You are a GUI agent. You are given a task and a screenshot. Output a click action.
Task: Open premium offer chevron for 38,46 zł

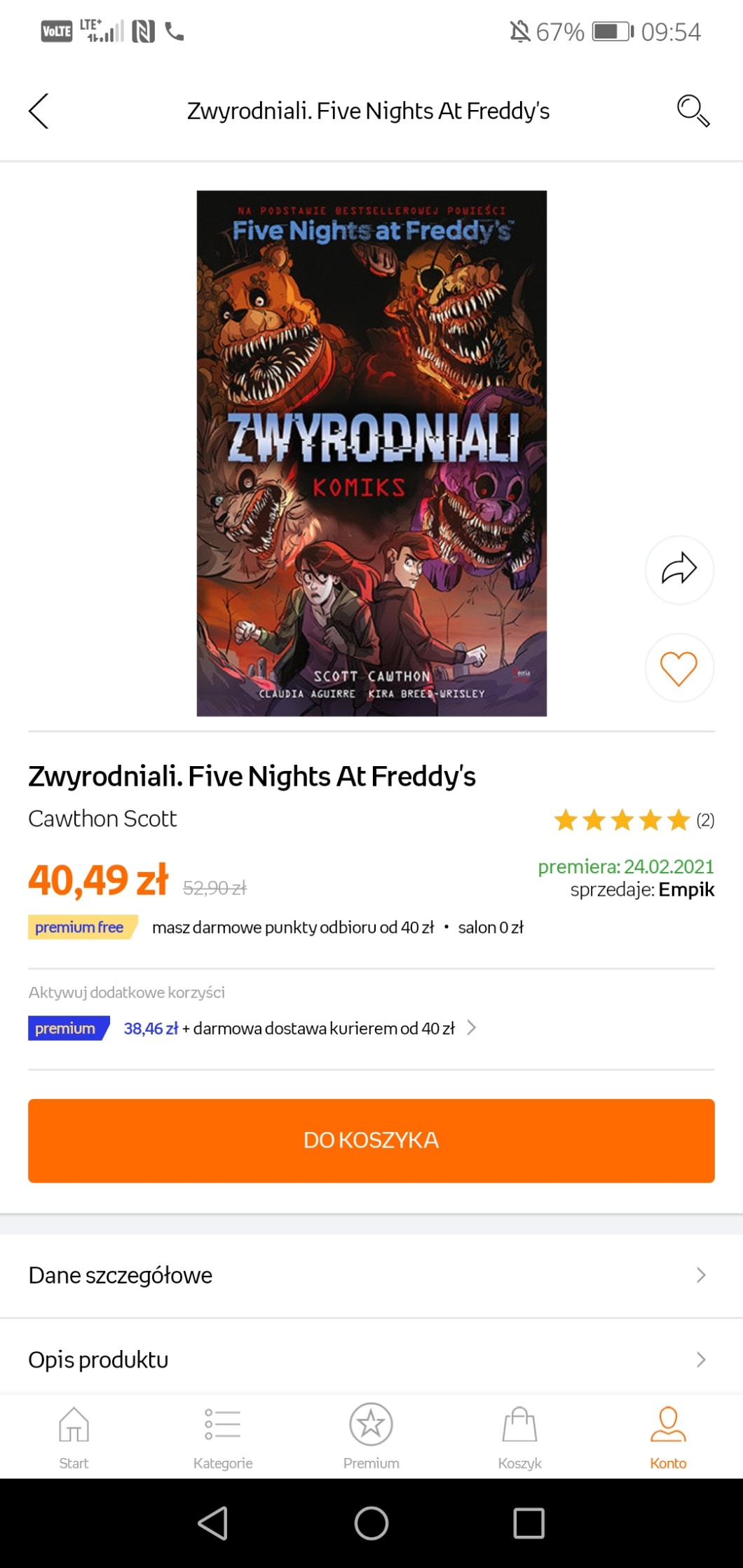tap(472, 1028)
